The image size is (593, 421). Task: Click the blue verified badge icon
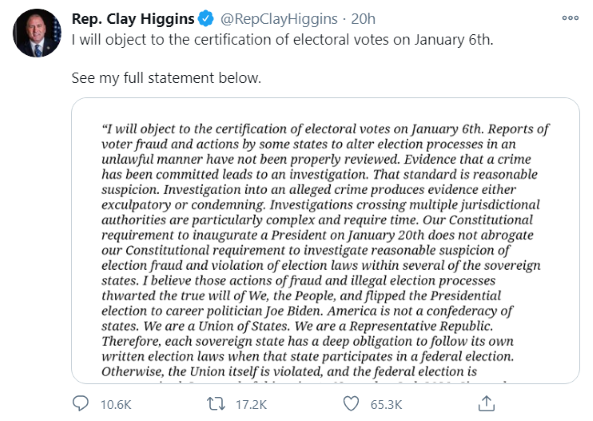[206, 19]
